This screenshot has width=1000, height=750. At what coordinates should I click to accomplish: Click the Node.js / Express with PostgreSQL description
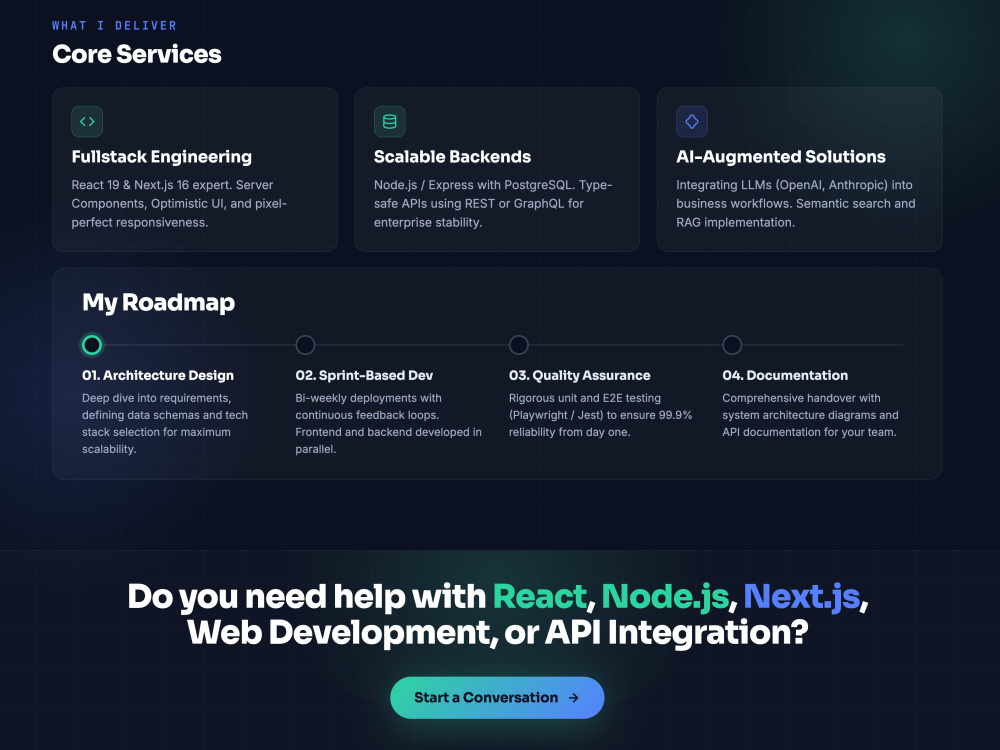coord(493,203)
